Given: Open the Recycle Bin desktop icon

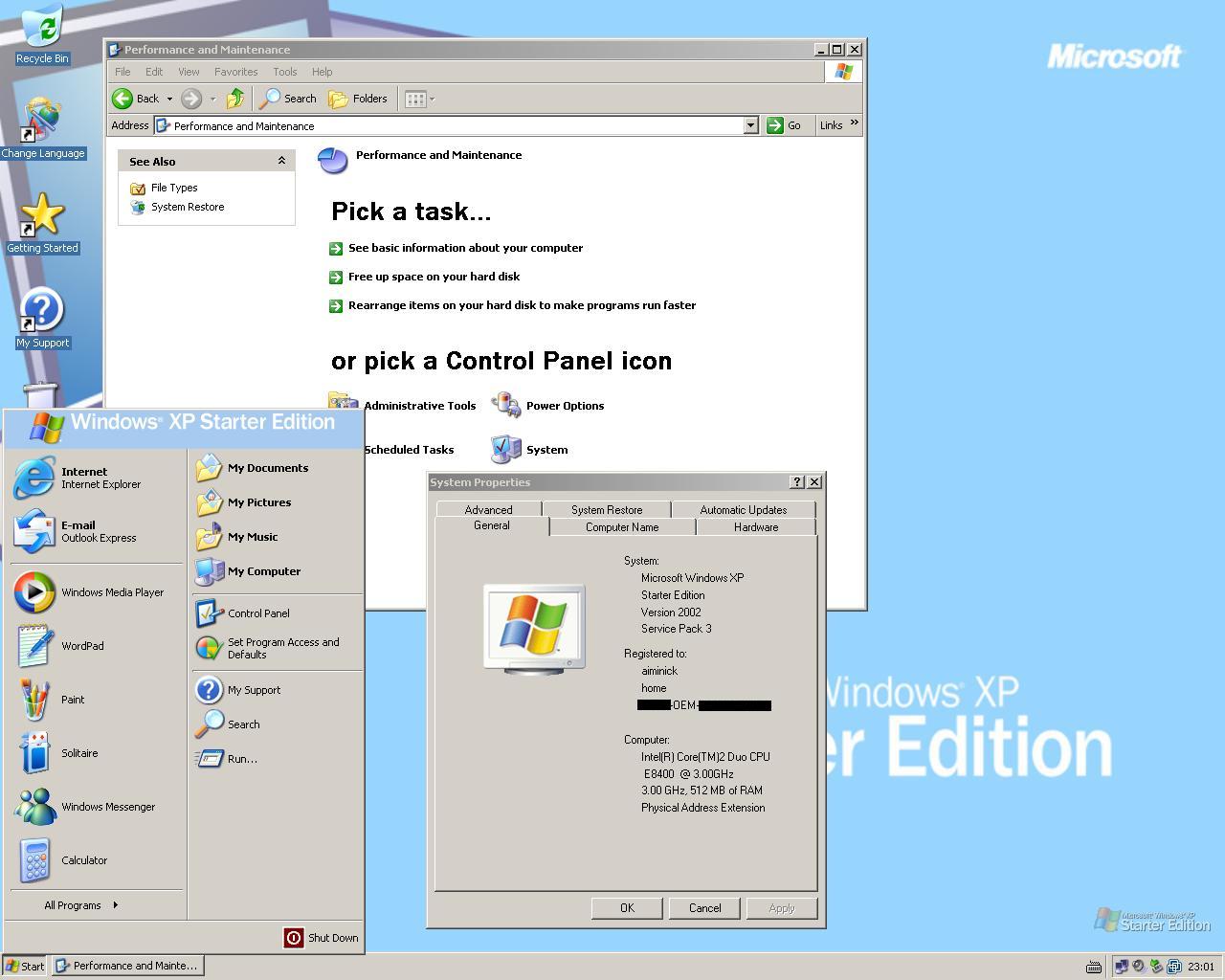Looking at the screenshot, I should (x=42, y=34).
